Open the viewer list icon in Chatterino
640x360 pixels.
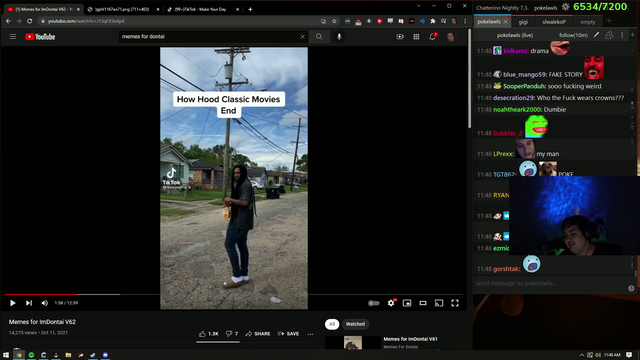(609, 35)
